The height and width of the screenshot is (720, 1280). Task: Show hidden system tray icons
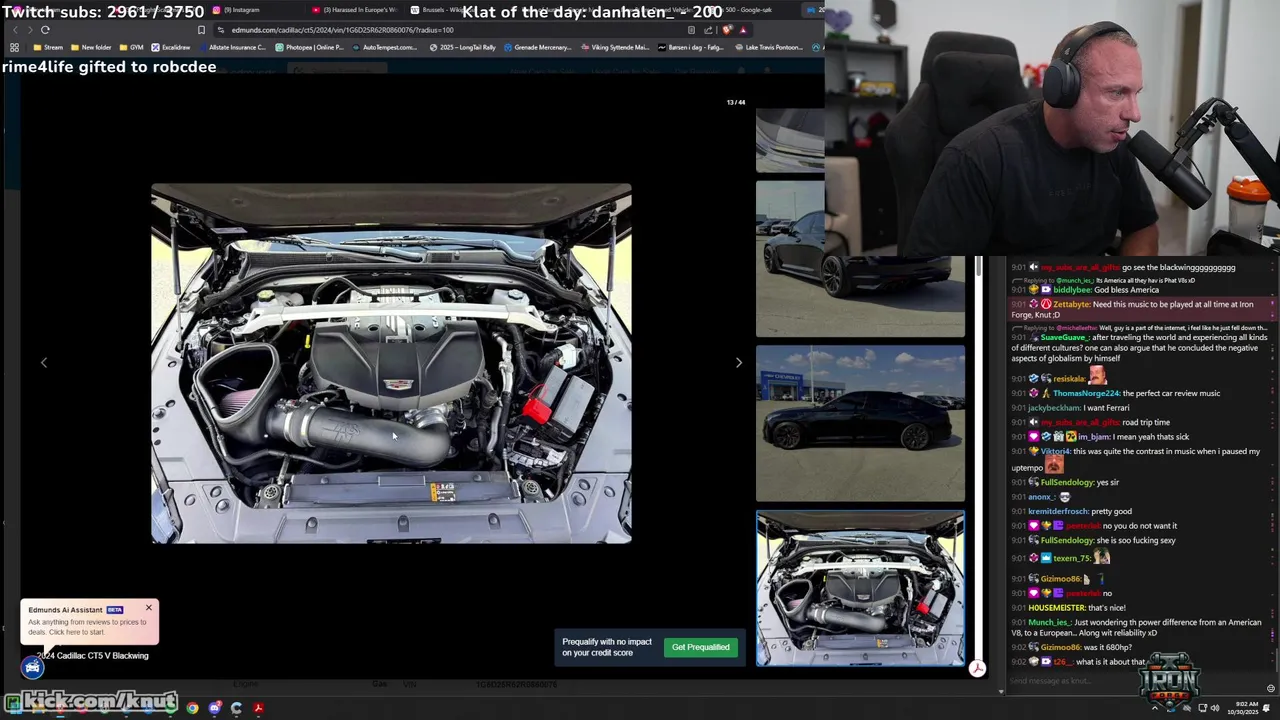click(x=1155, y=708)
